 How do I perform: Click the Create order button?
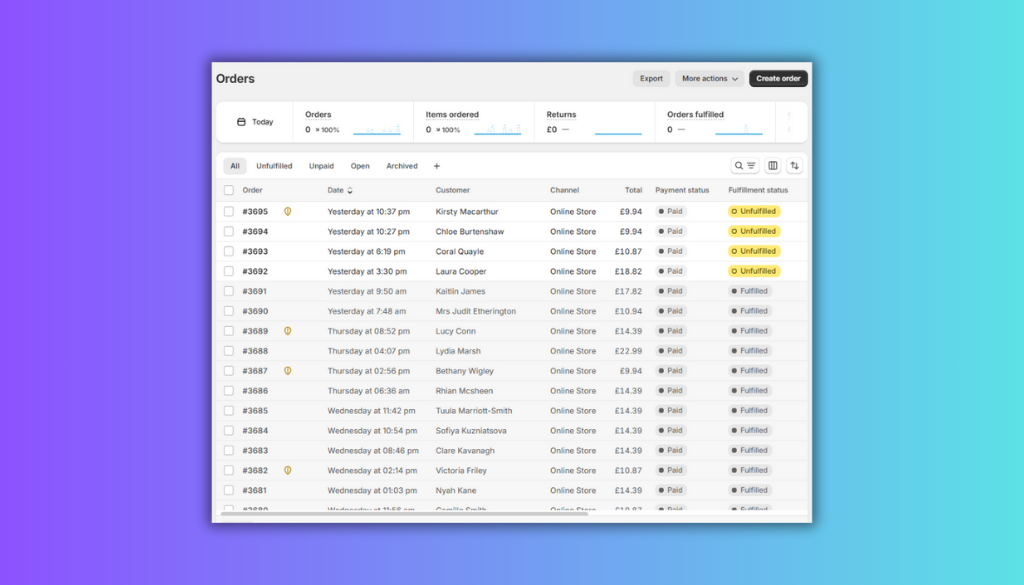click(778, 79)
